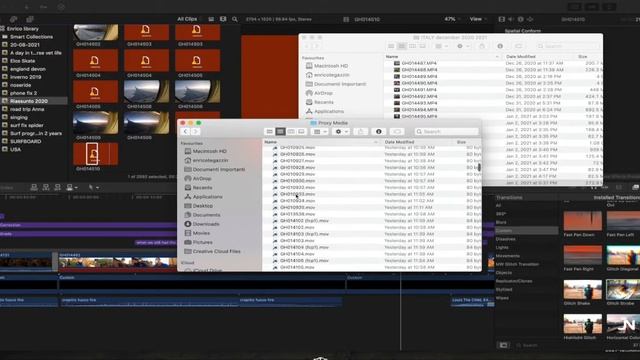Click the browser search magnifier icon
The image size is (640, 360).
235,19
